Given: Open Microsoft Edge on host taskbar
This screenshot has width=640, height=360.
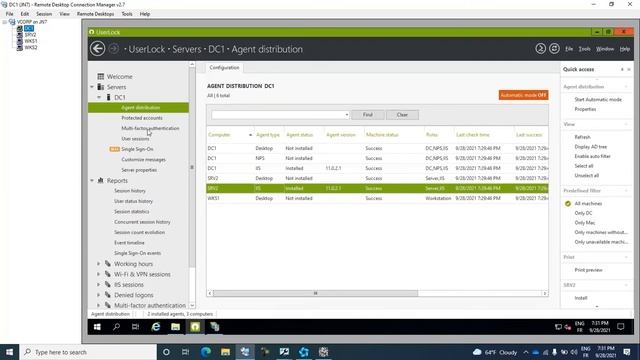Looking at the screenshot, I should click(x=206, y=352).
